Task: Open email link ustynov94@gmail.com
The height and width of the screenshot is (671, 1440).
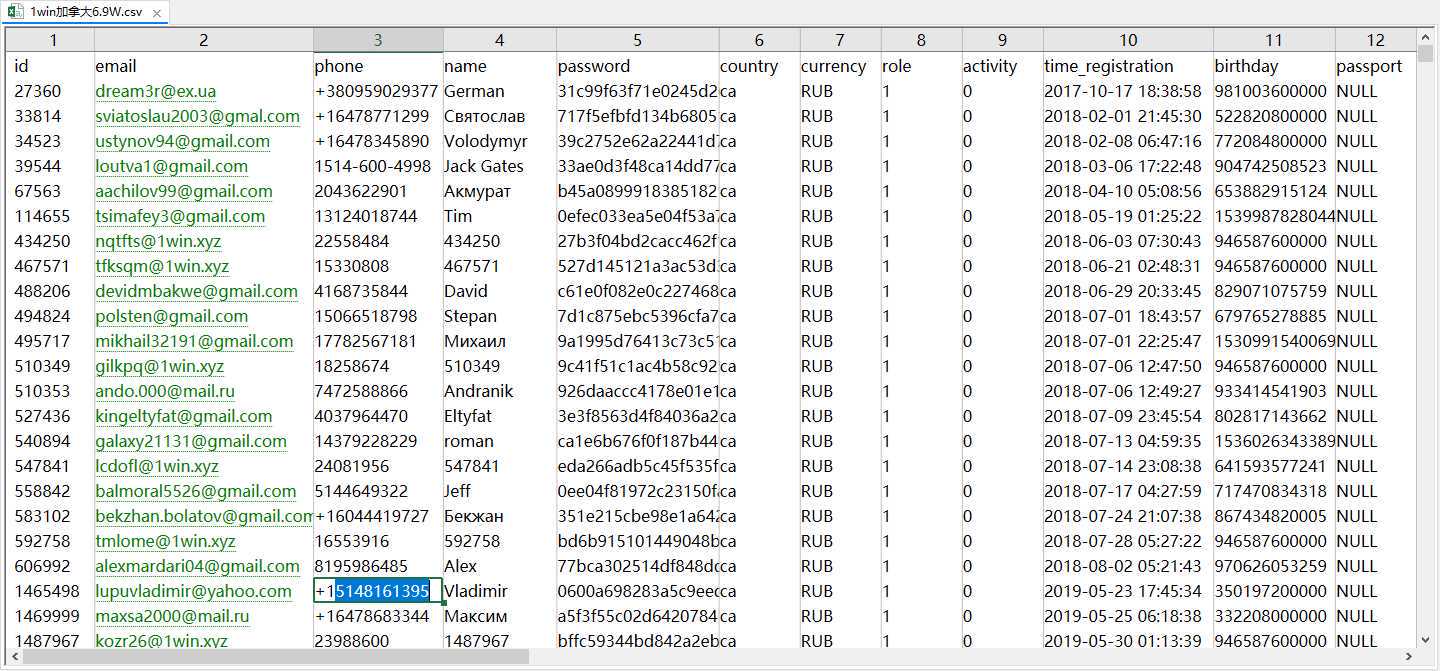Action: click(x=182, y=141)
